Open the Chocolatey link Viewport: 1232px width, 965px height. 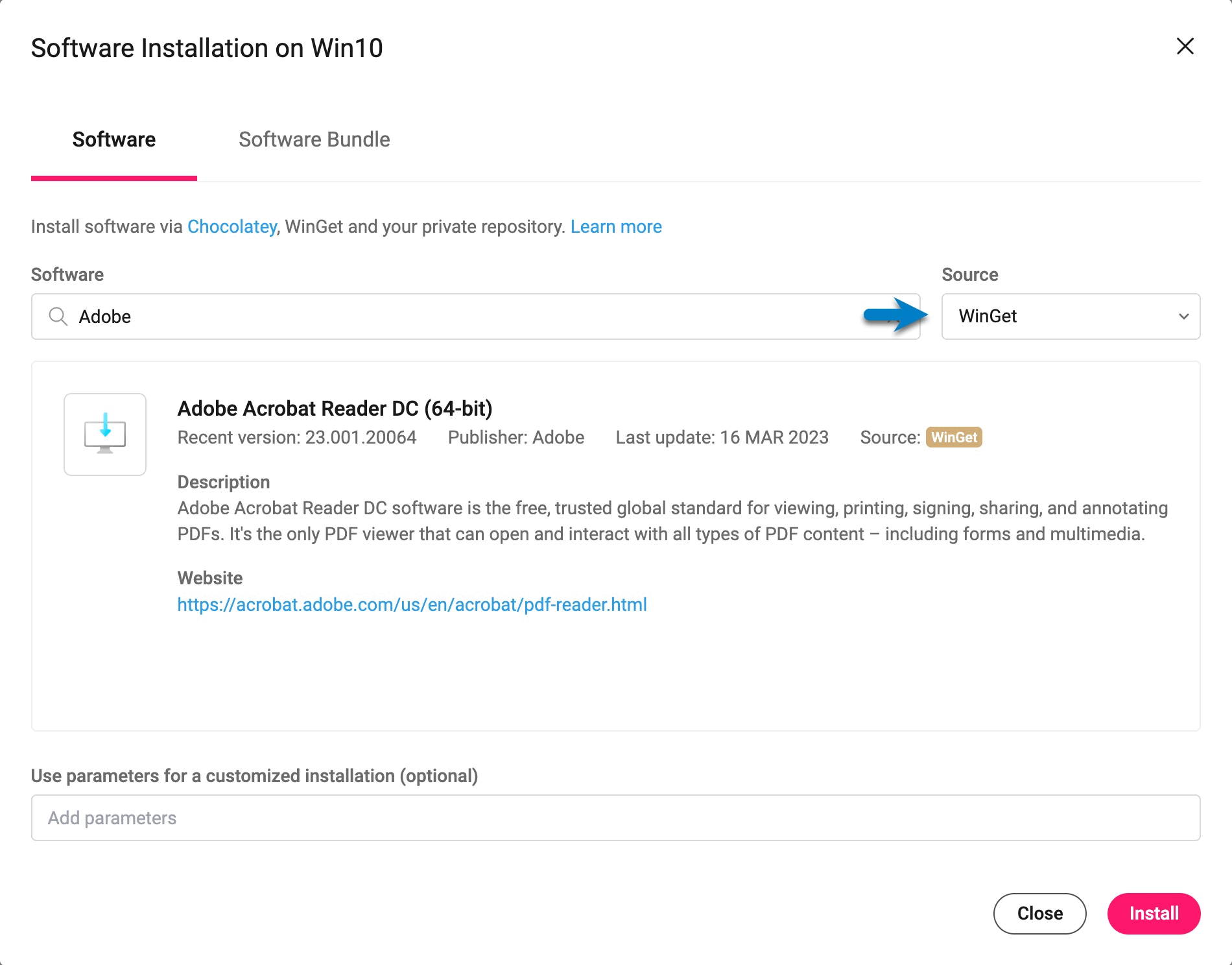232,227
